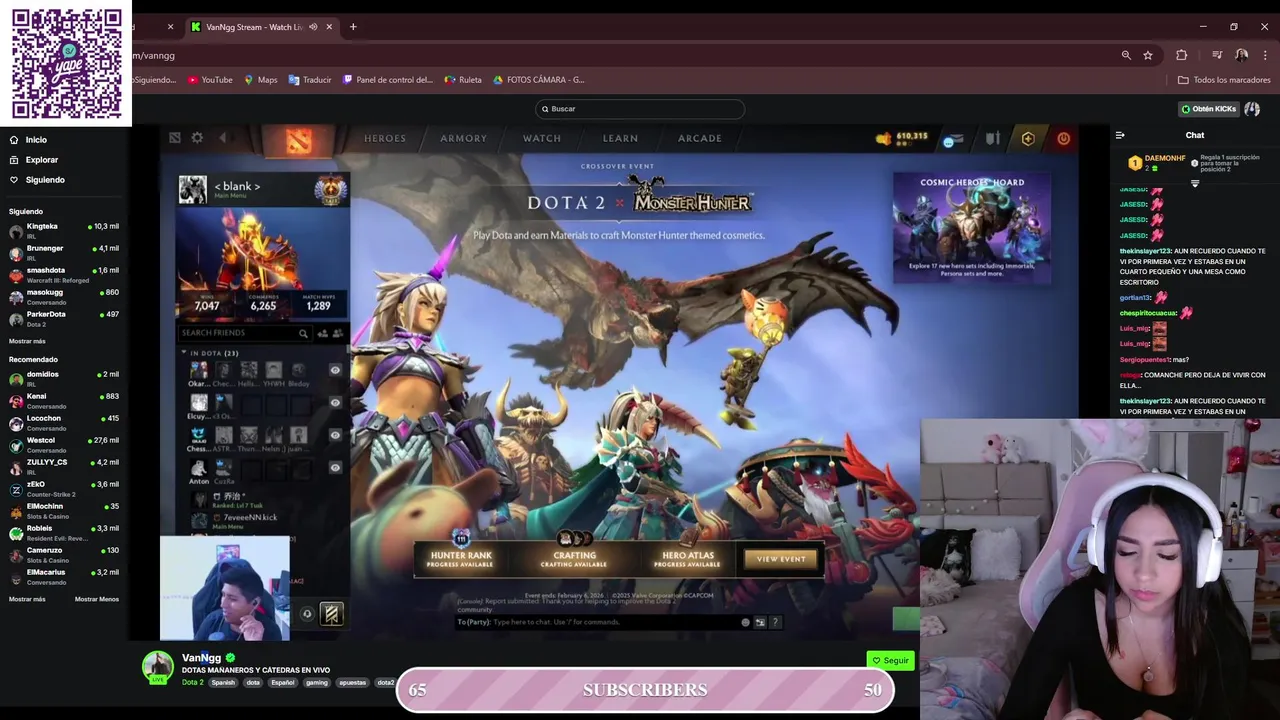Open the ARCADE tab
The height and width of the screenshot is (720, 1280).
coord(700,138)
